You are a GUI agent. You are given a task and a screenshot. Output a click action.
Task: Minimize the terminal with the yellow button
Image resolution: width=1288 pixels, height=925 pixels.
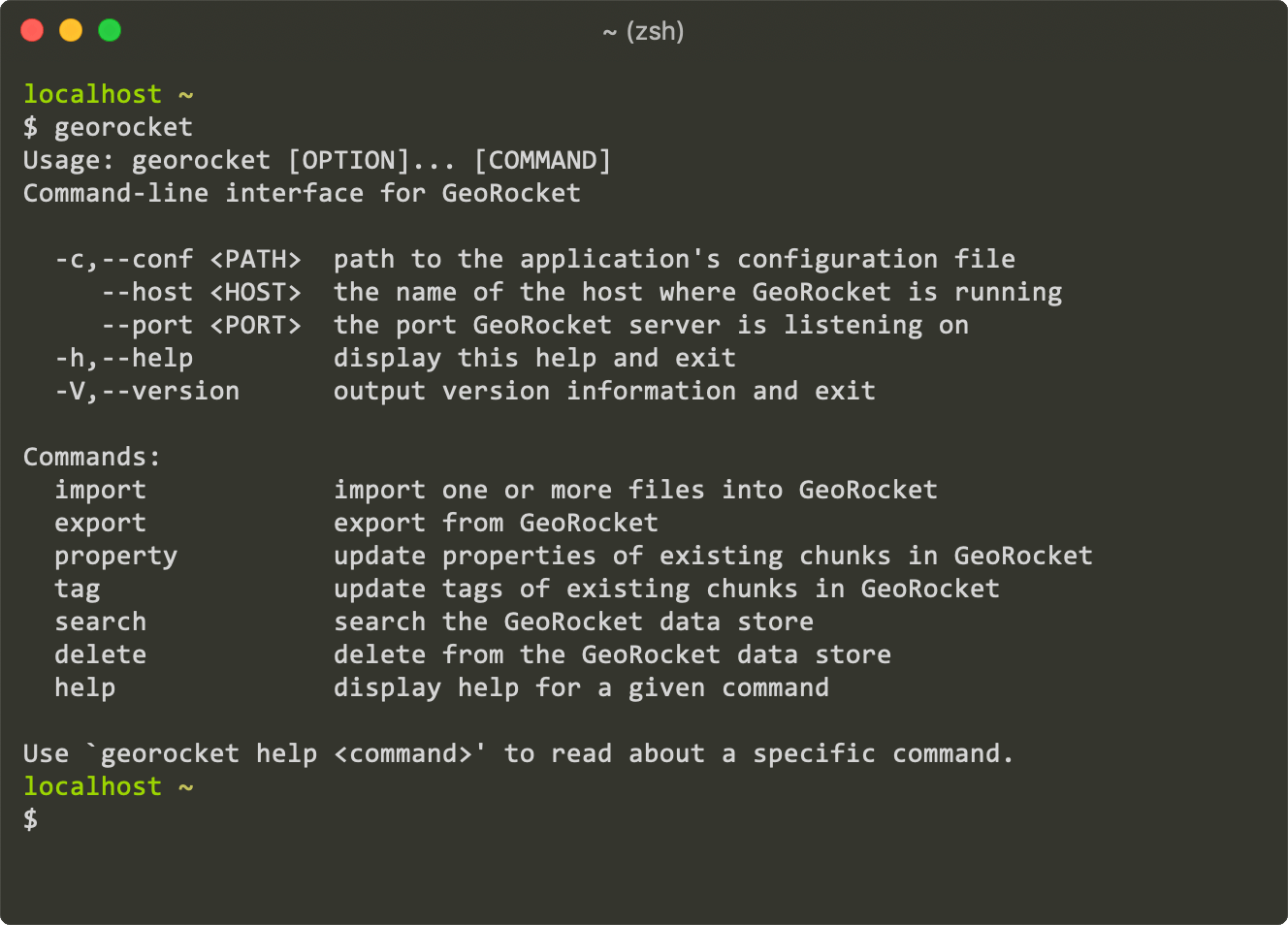pyautogui.click(x=71, y=30)
